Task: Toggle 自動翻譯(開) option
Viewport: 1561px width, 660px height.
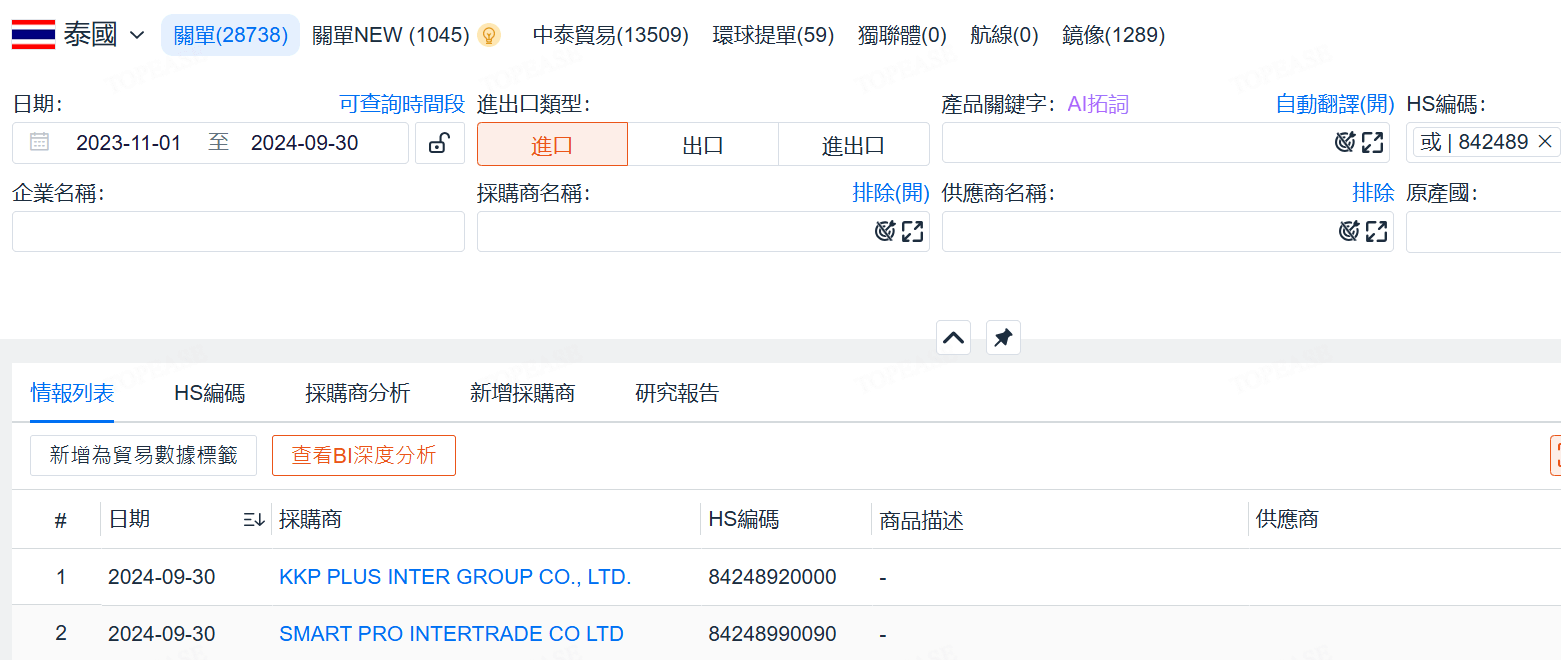Action: [1335, 104]
